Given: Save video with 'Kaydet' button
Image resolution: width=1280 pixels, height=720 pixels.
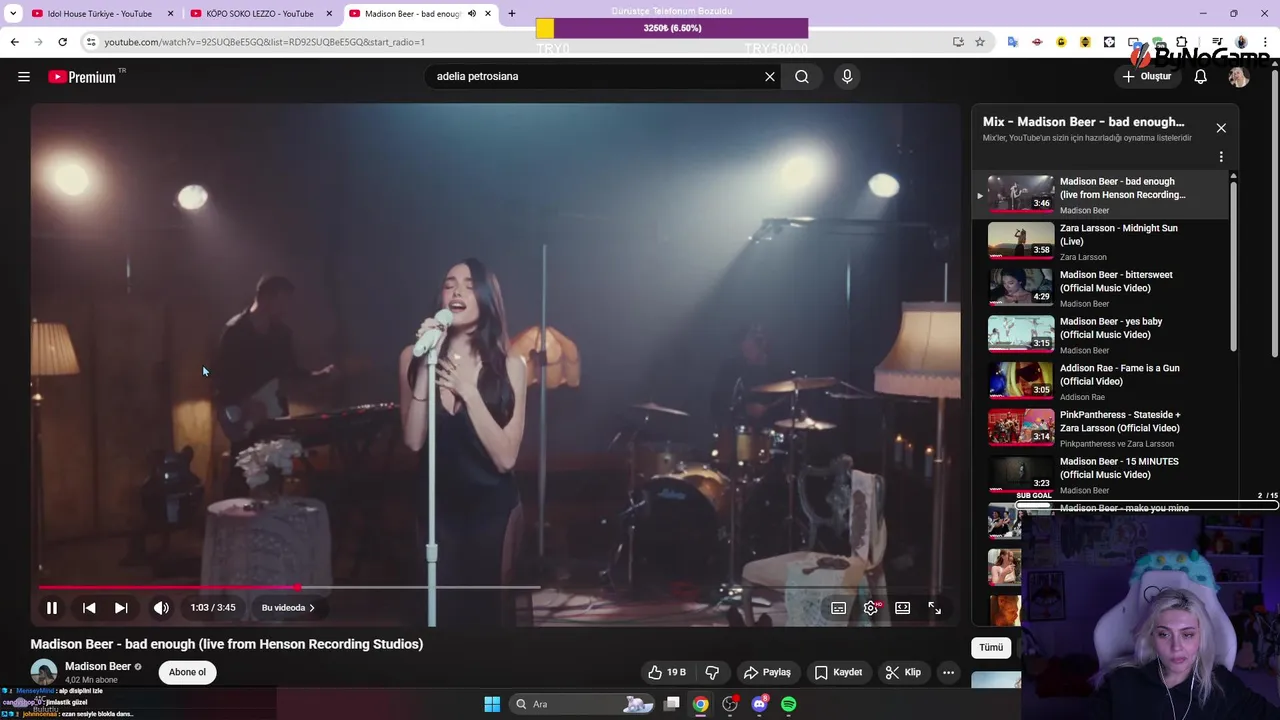Looking at the screenshot, I should pos(838,672).
